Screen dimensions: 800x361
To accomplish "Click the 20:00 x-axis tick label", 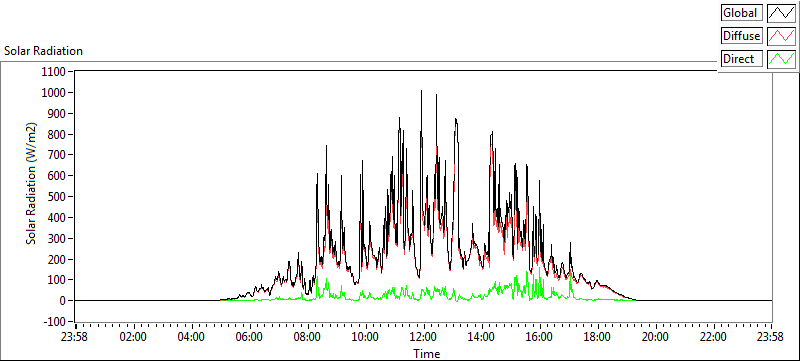I will pos(655,337).
